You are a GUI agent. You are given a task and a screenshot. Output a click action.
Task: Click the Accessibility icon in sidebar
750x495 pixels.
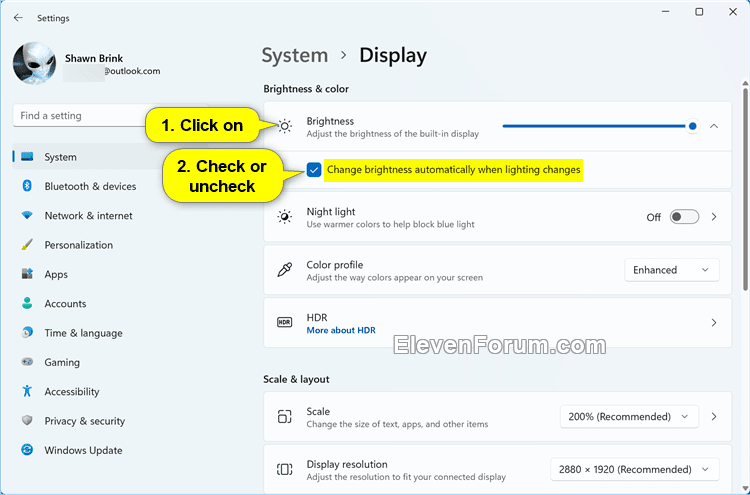(27, 392)
